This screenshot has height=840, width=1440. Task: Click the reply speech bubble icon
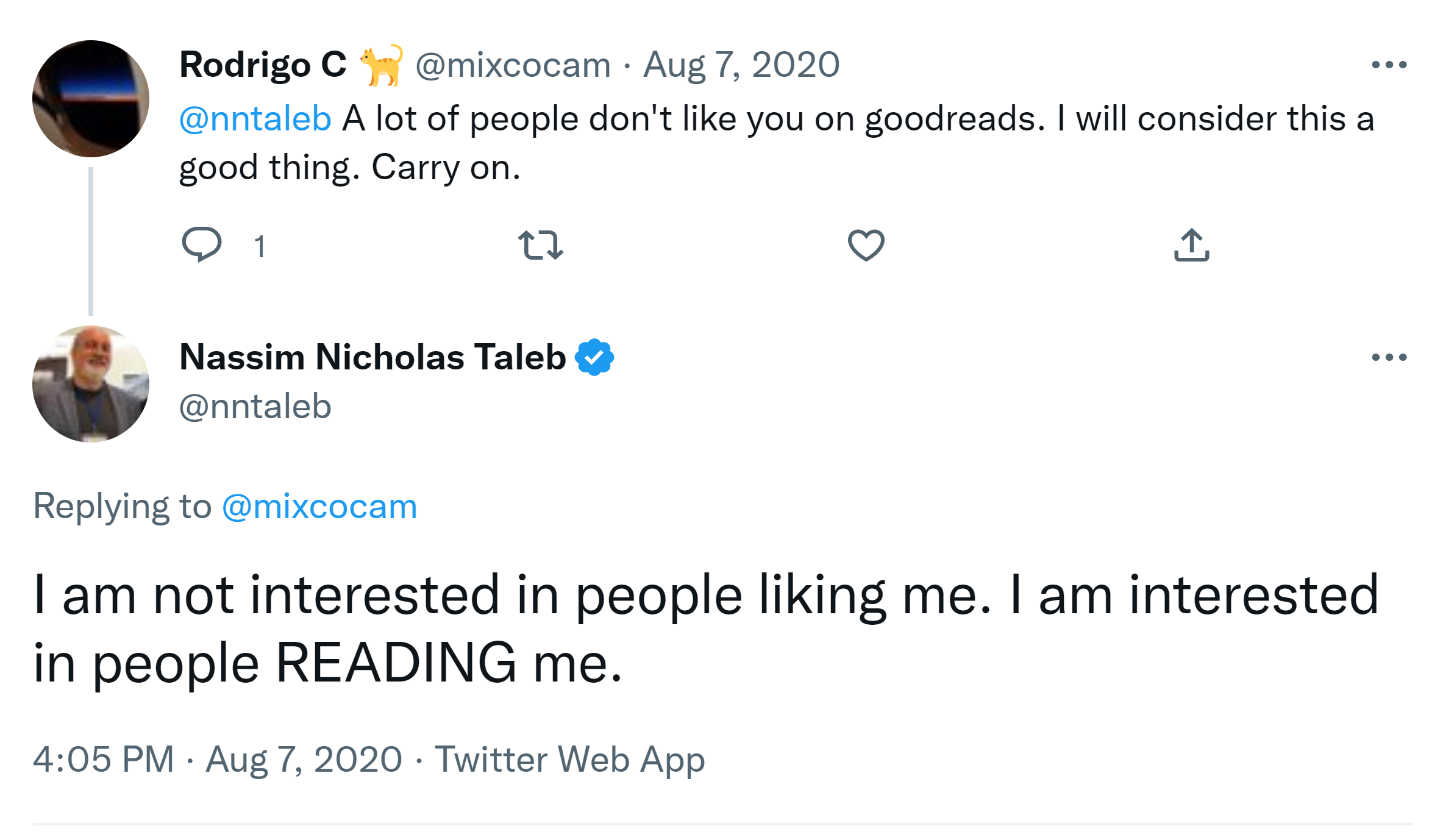point(202,244)
